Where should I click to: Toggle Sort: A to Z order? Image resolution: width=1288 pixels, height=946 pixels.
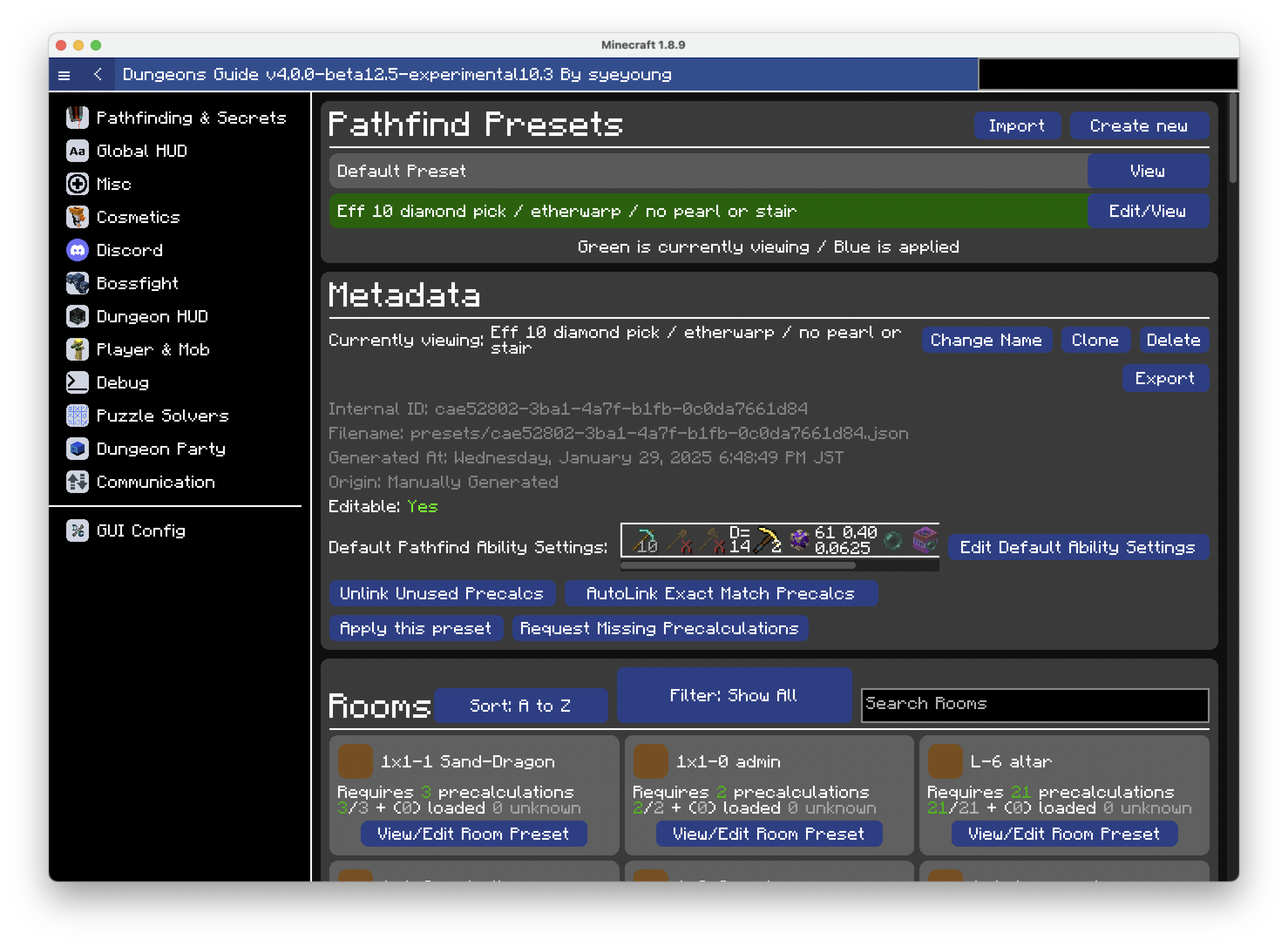tap(520, 706)
